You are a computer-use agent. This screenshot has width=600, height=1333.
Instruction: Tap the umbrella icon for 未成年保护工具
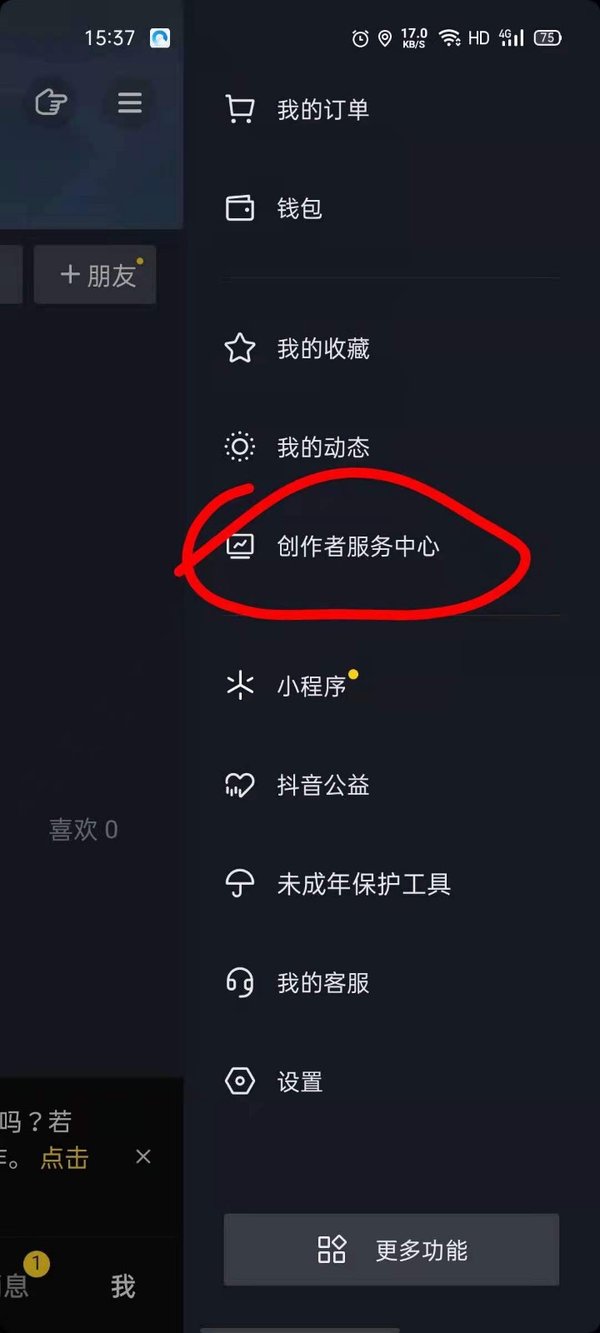click(x=240, y=884)
